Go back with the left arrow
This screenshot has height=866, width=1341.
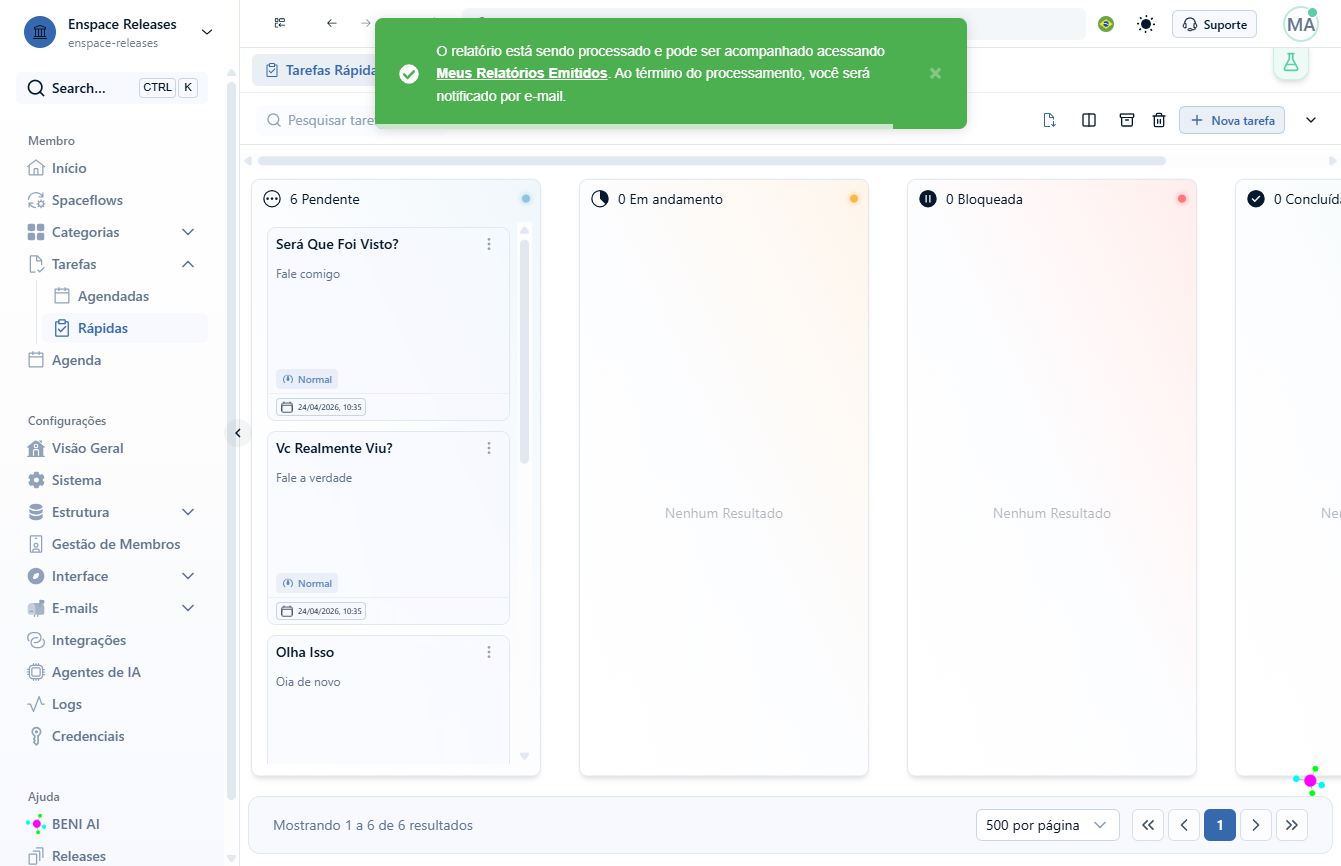point(332,23)
